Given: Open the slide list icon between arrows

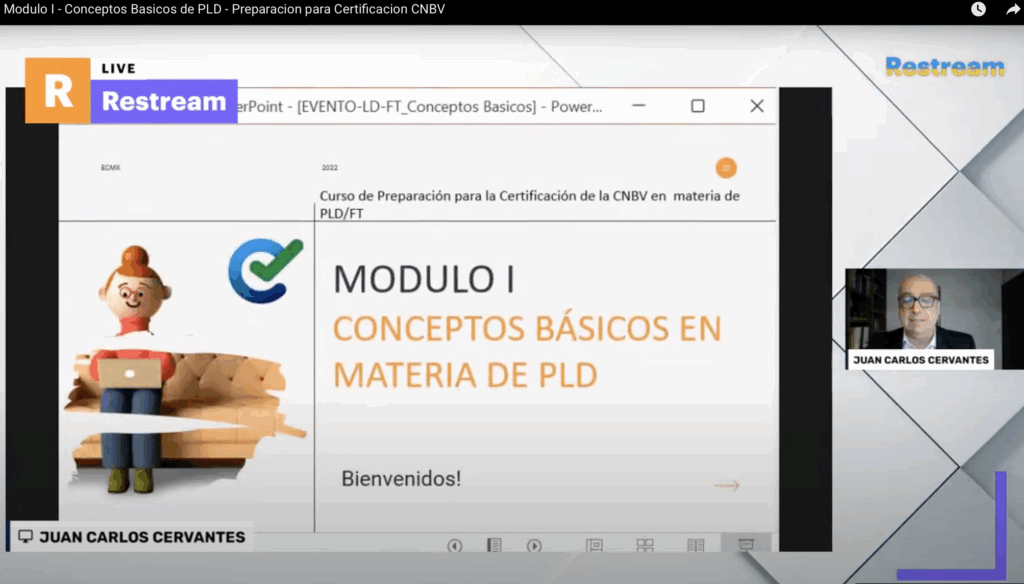Looking at the screenshot, I should point(494,546).
